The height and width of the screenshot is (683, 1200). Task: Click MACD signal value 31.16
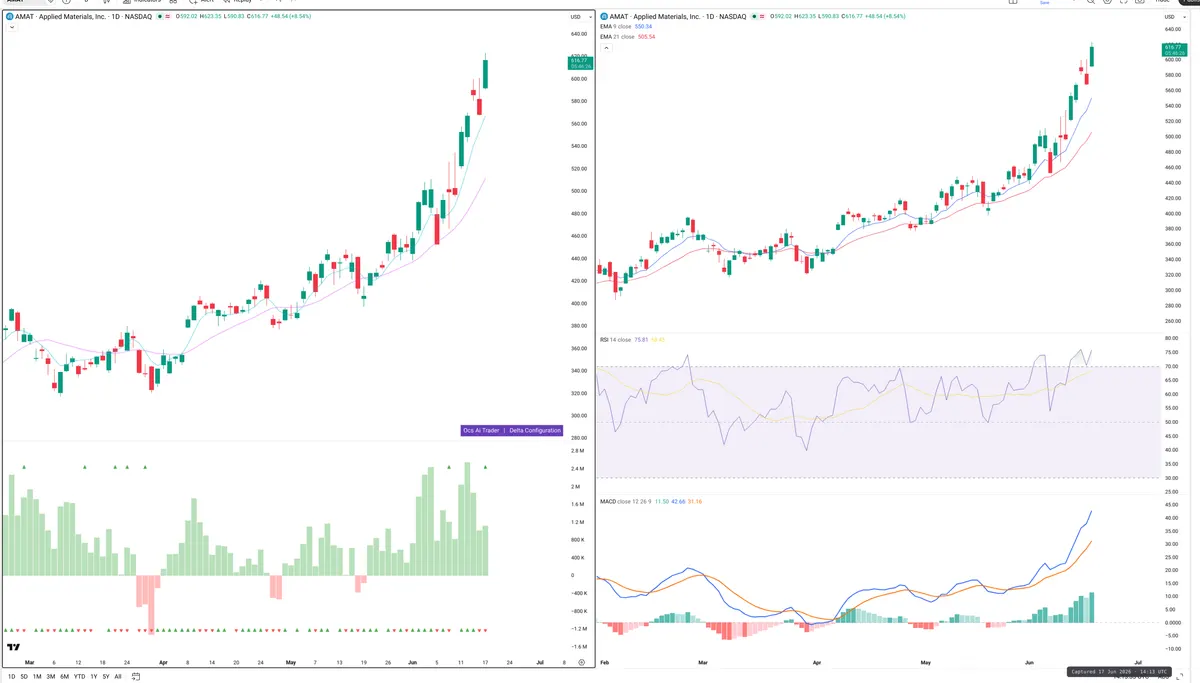(695, 501)
